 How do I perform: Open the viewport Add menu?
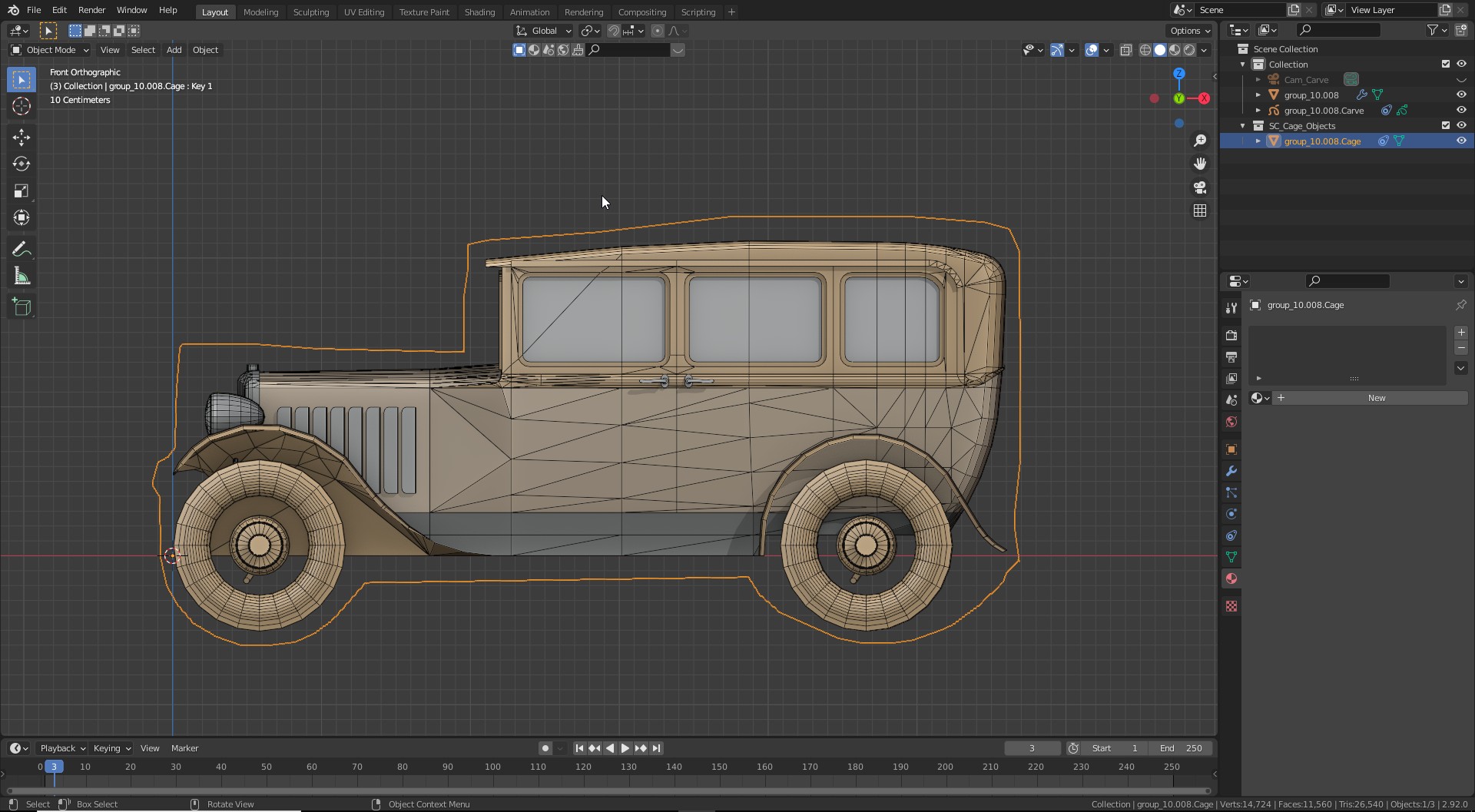coord(174,50)
